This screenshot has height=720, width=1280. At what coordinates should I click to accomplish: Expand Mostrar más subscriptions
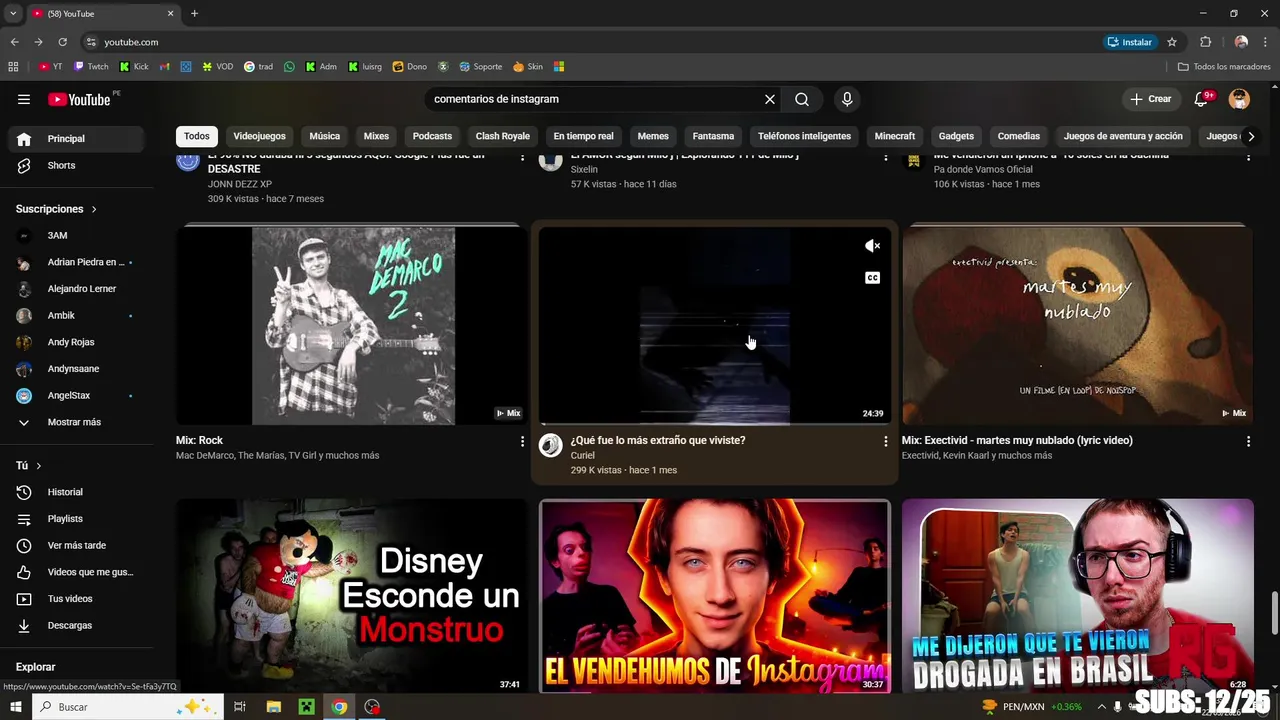click(72, 422)
